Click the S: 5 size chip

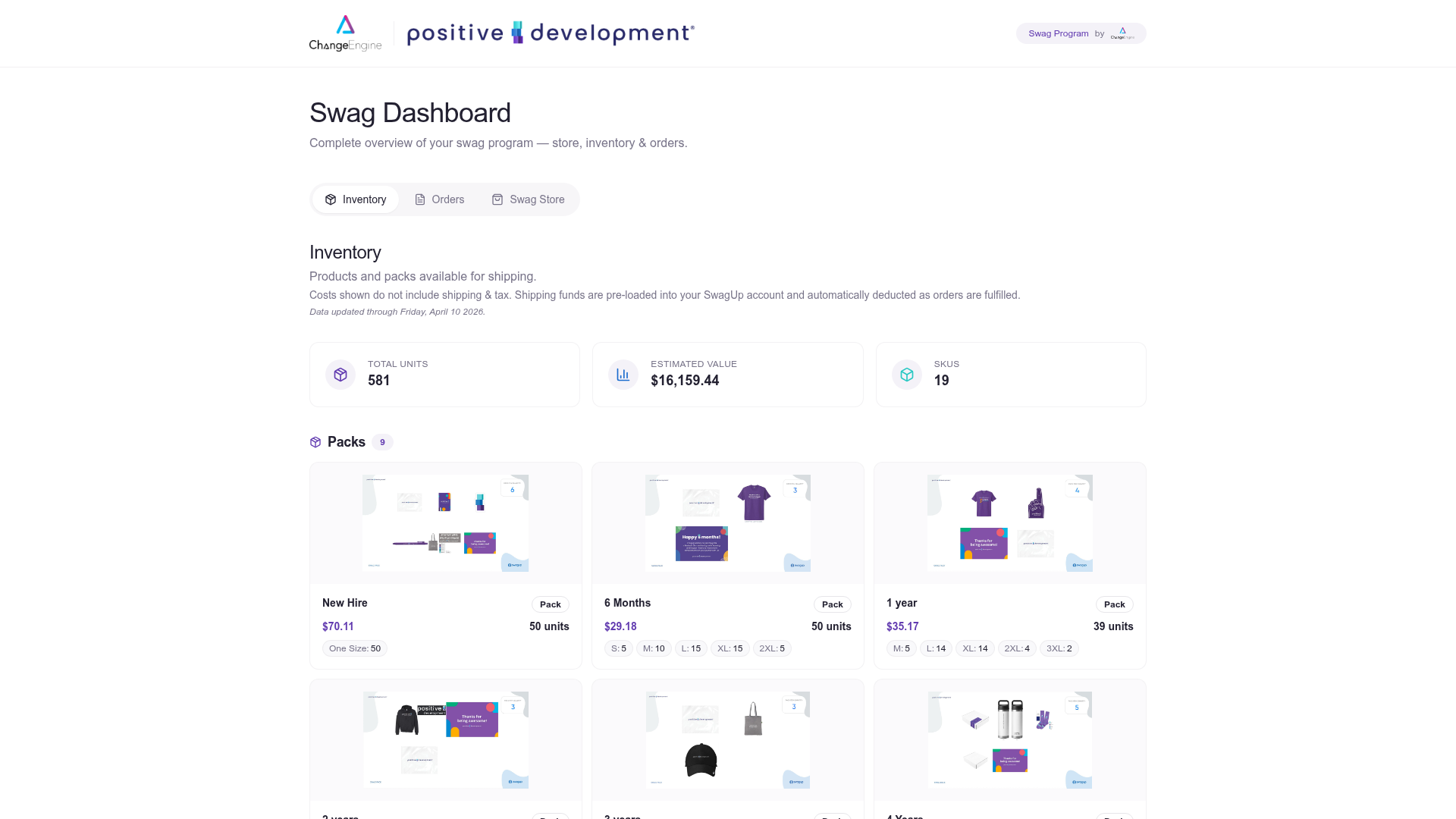619,648
